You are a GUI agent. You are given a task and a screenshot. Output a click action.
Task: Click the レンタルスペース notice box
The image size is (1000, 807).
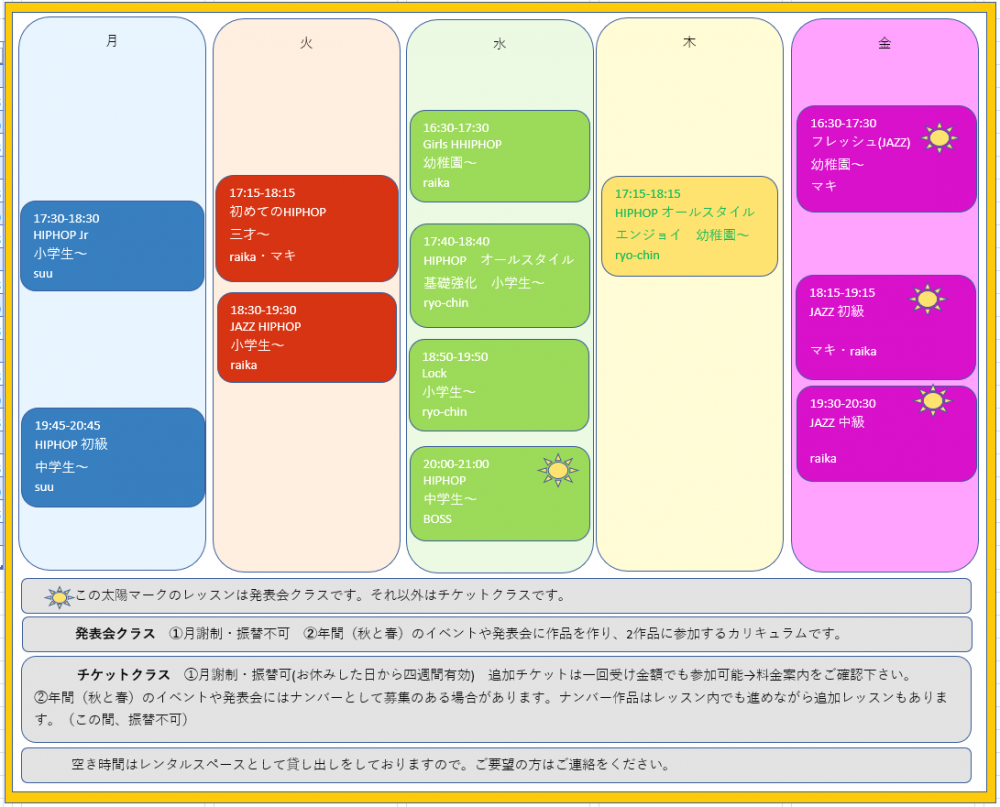pos(496,765)
